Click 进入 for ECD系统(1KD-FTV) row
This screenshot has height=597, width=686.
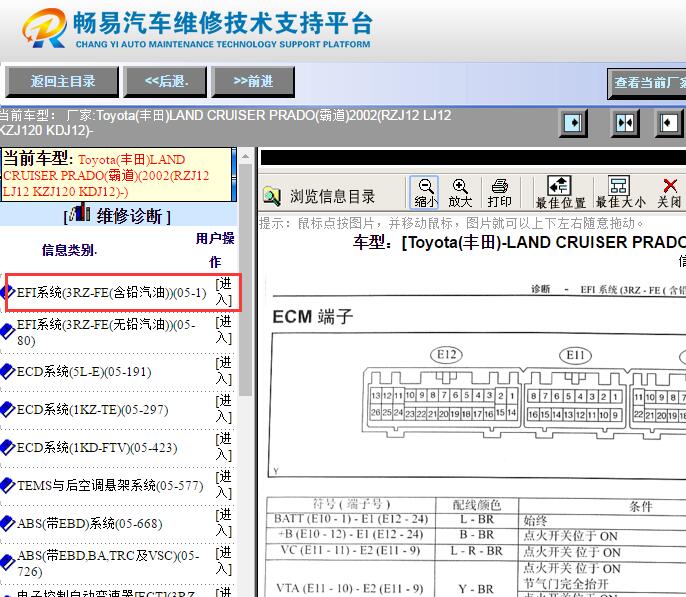(x=224, y=447)
